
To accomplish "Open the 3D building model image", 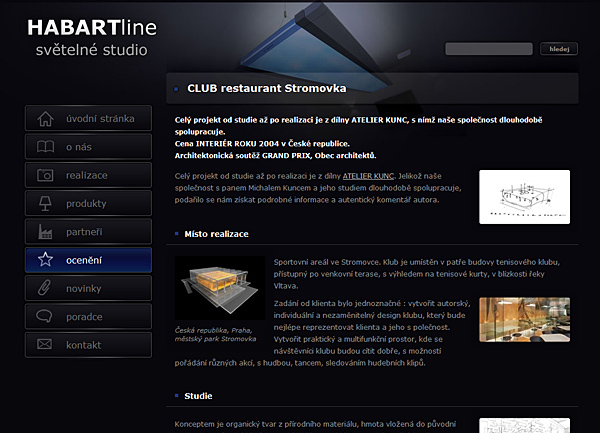I will [220, 288].
